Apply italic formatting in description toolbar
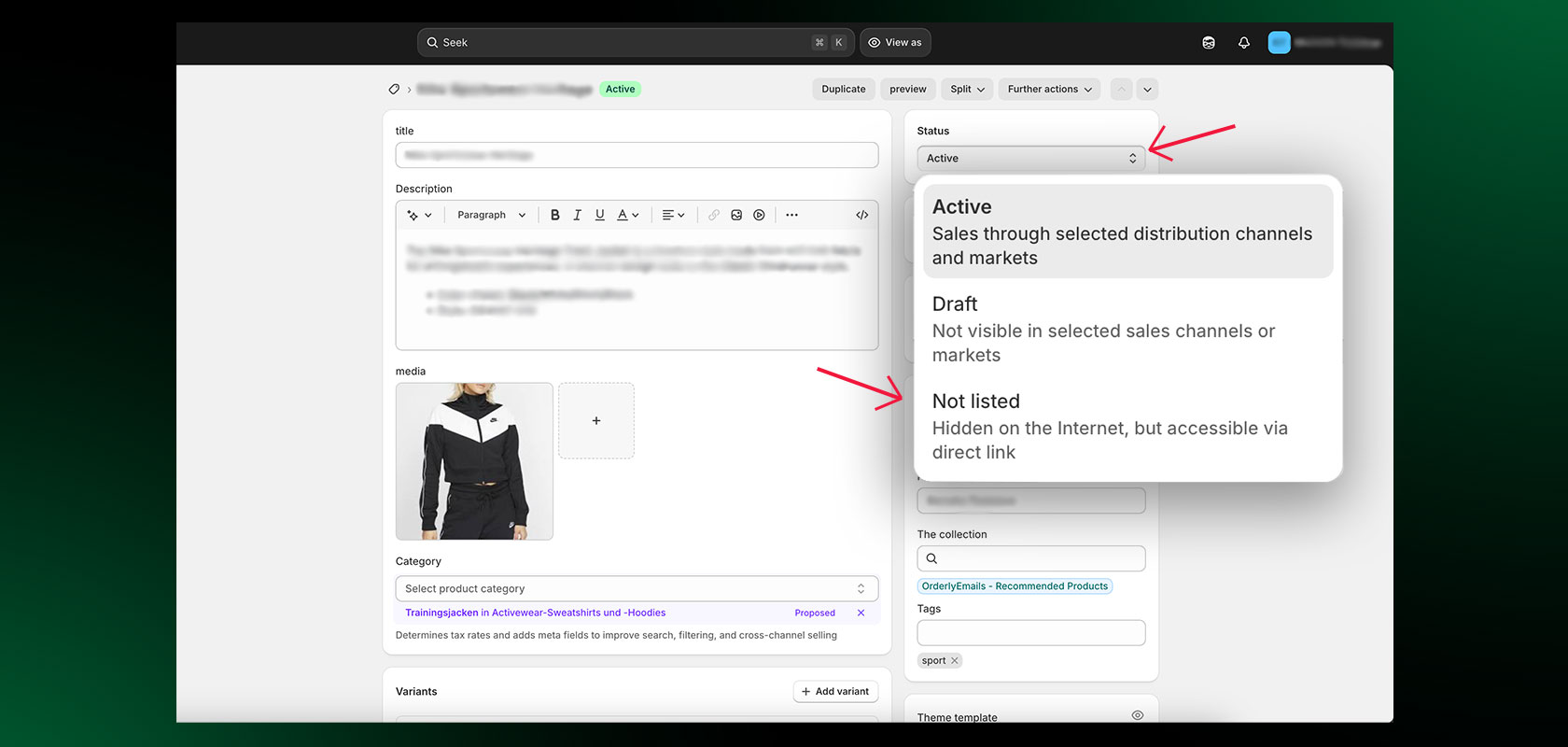1568x747 pixels. point(577,215)
